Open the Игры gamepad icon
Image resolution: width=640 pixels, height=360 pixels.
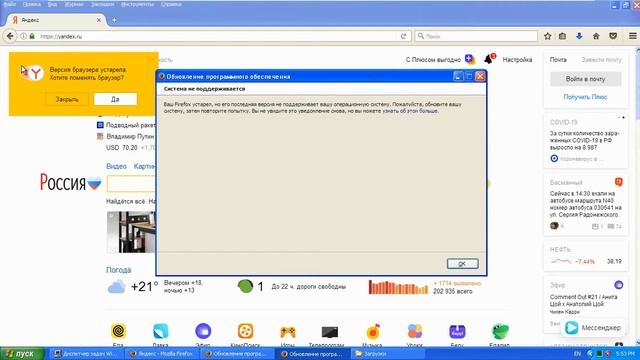pos(287,332)
